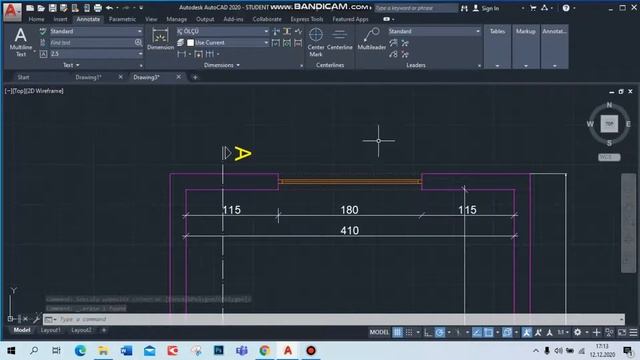Click the Sign In button
The width and height of the screenshot is (640, 360).
[486, 8]
